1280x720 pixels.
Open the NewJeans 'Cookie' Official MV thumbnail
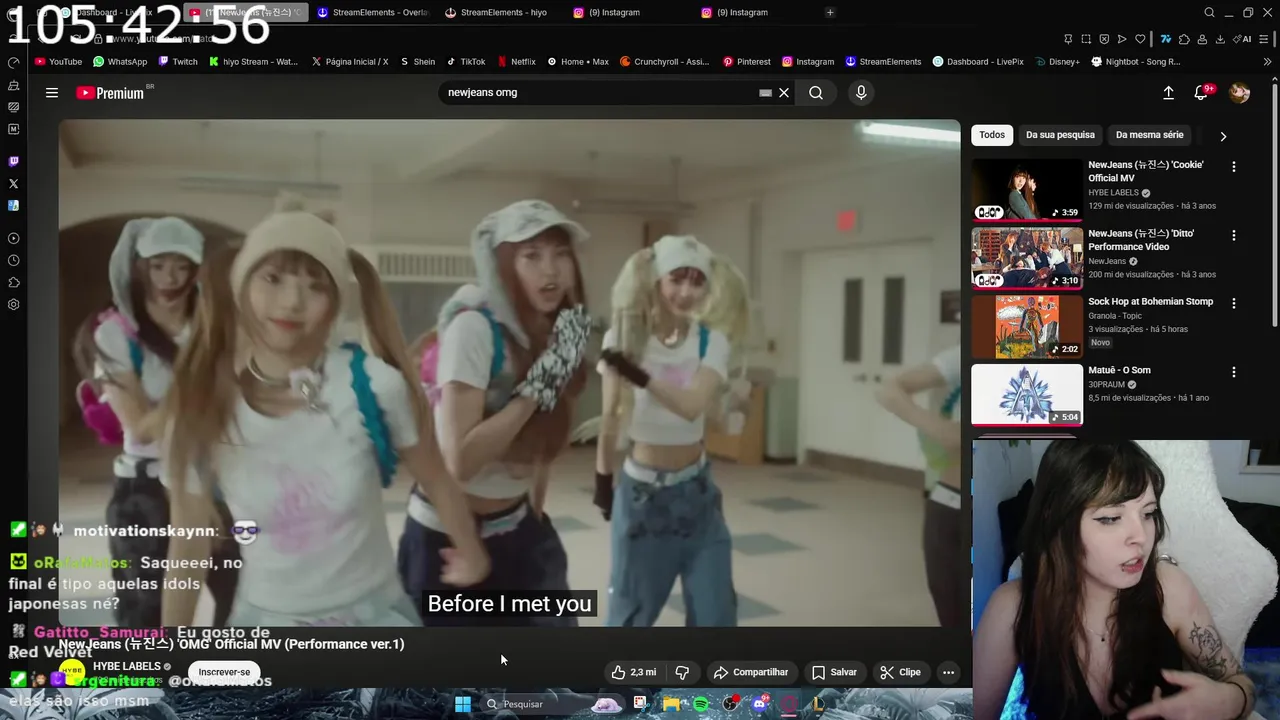(1027, 190)
